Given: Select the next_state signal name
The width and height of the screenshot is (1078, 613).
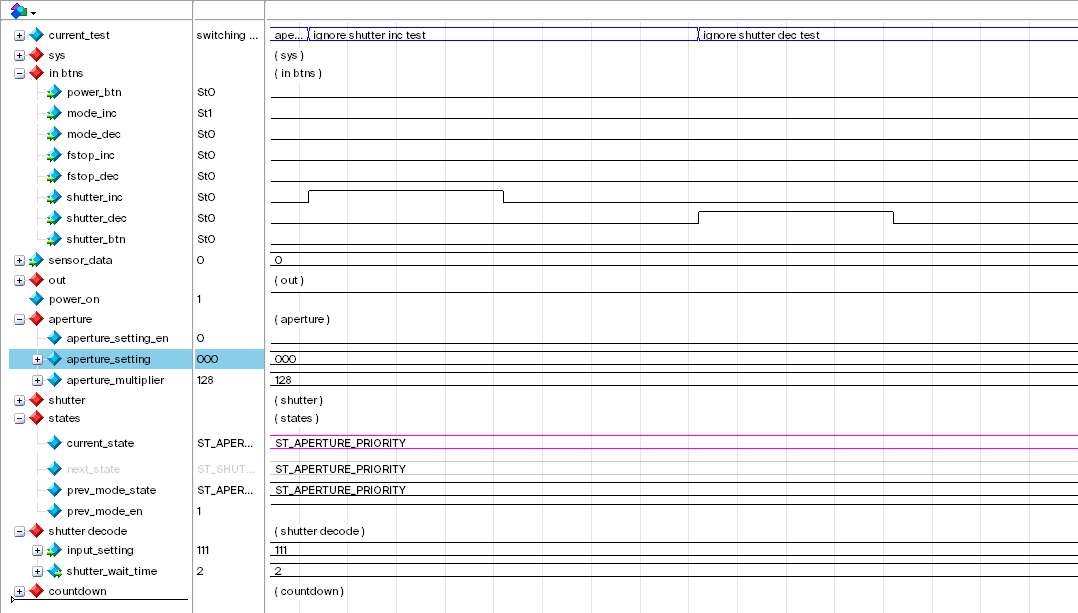Looking at the screenshot, I should coord(94,469).
